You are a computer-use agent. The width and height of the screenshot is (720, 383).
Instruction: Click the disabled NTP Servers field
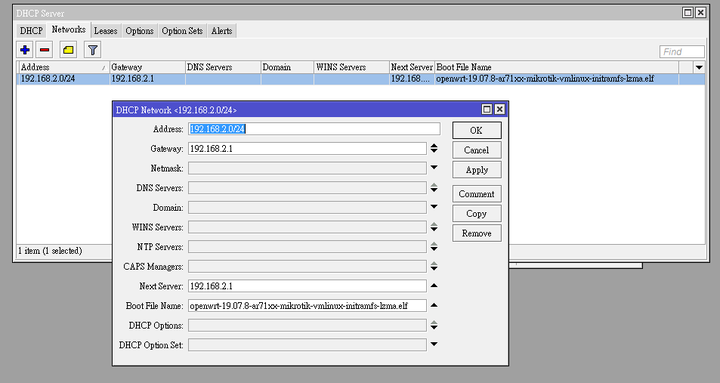pos(307,247)
